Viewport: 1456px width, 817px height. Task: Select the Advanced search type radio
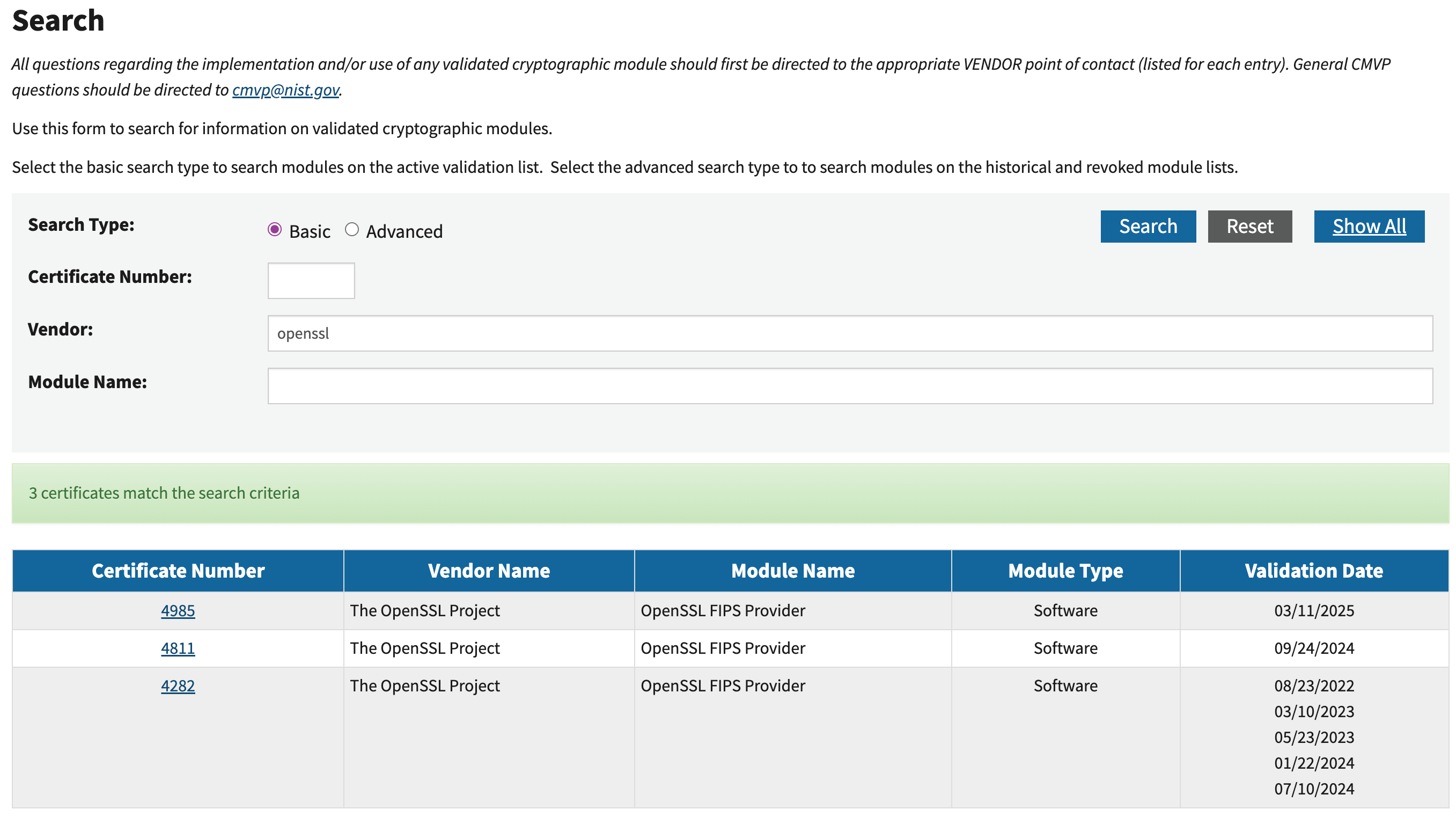(x=351, y=230)
